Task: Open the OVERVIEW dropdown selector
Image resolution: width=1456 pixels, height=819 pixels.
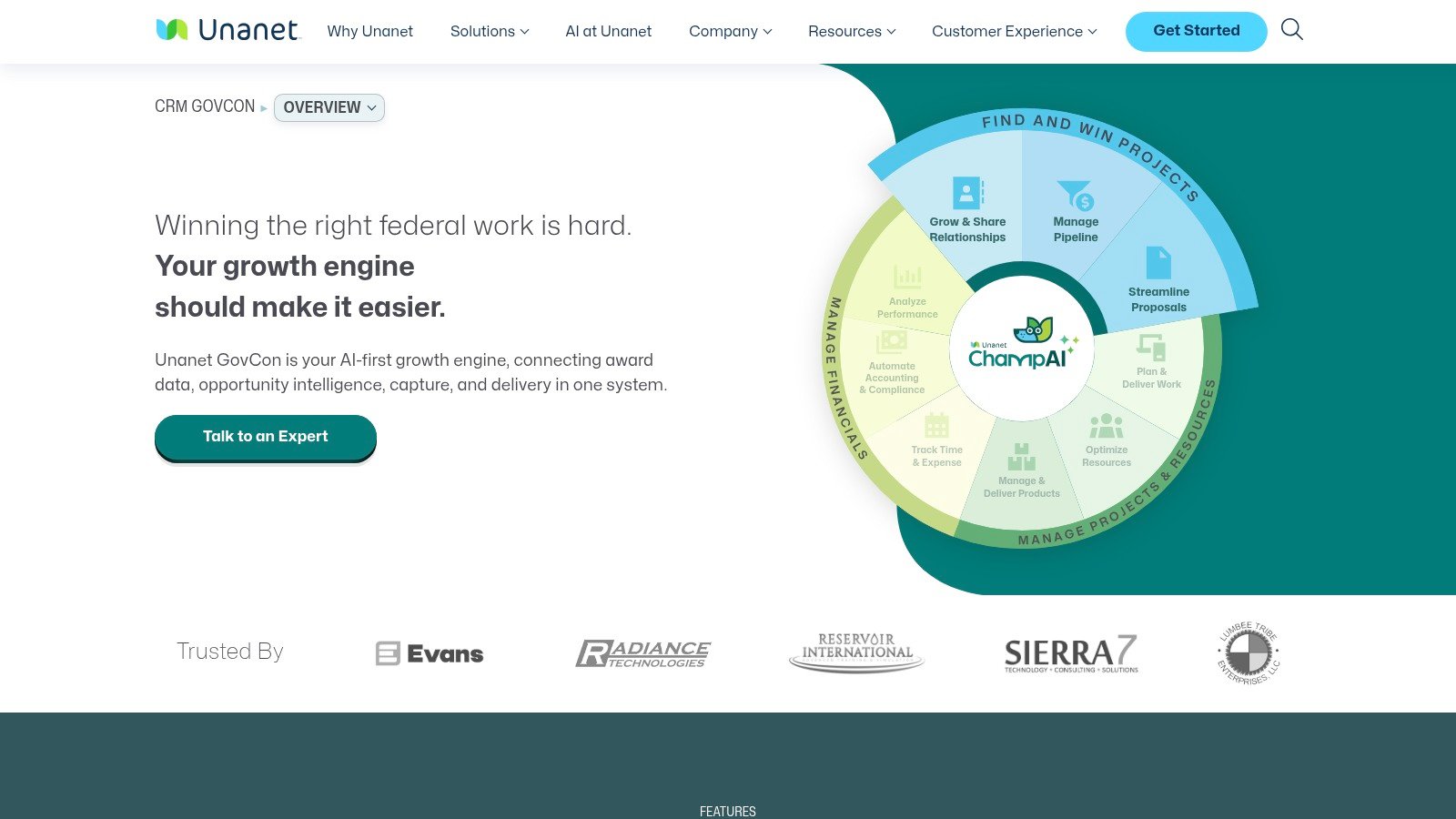Action: [x=329, y=107]
